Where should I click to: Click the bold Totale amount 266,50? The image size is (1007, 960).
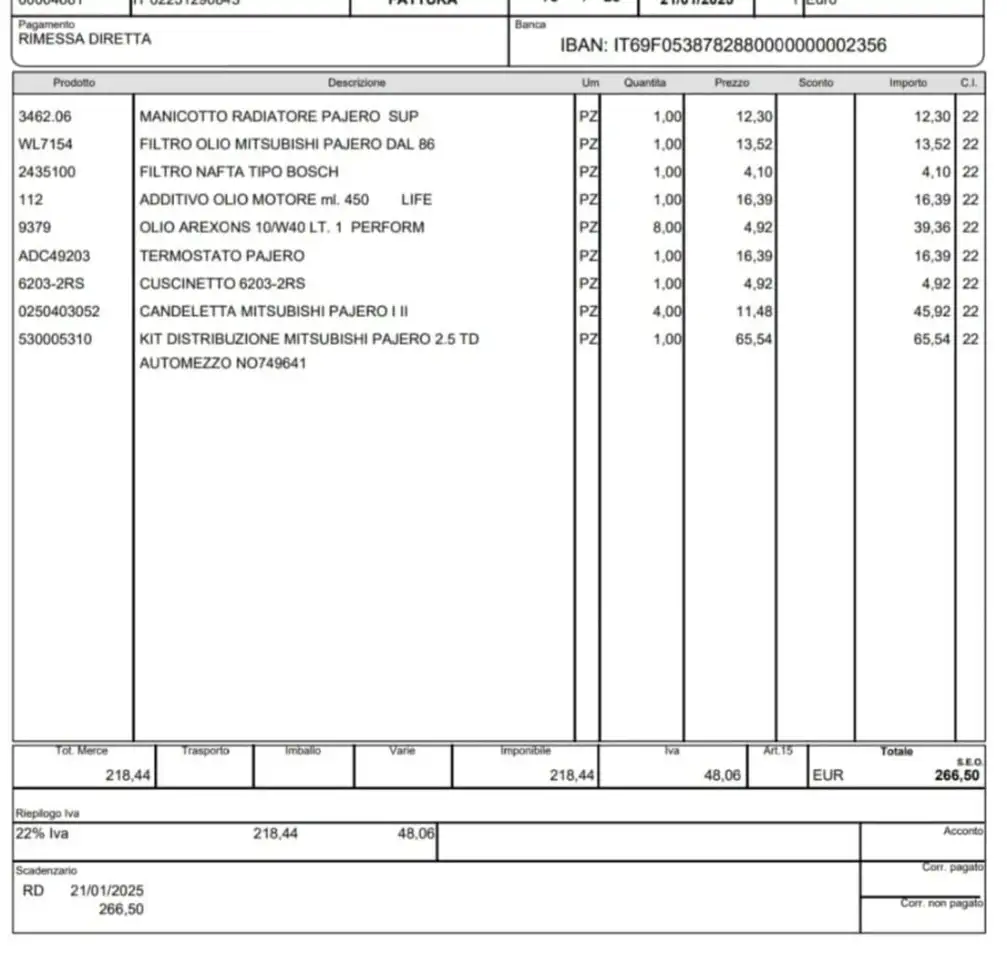[957, 776]
